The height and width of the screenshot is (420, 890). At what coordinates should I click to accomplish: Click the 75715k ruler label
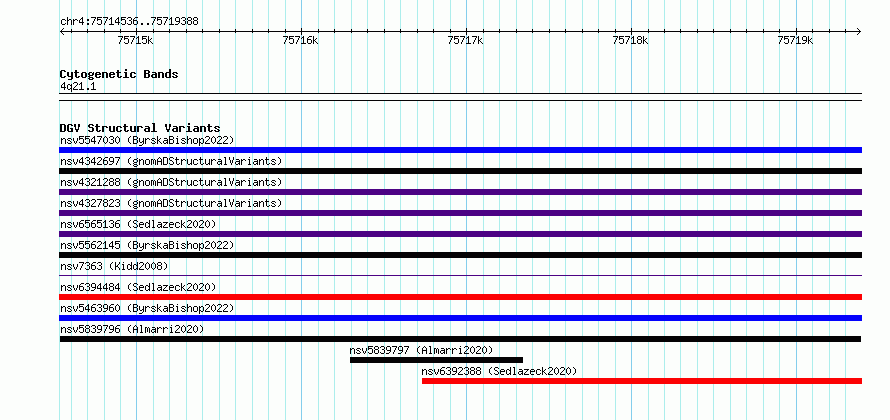click(x=135, y=40)
